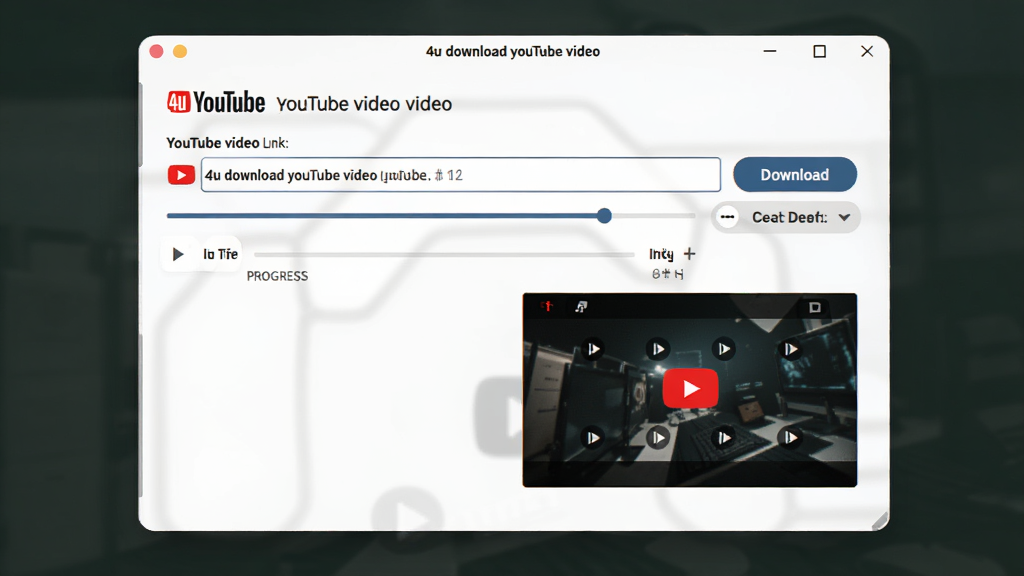Click the large red play button on thumbnail

click(x=690, y=389)
